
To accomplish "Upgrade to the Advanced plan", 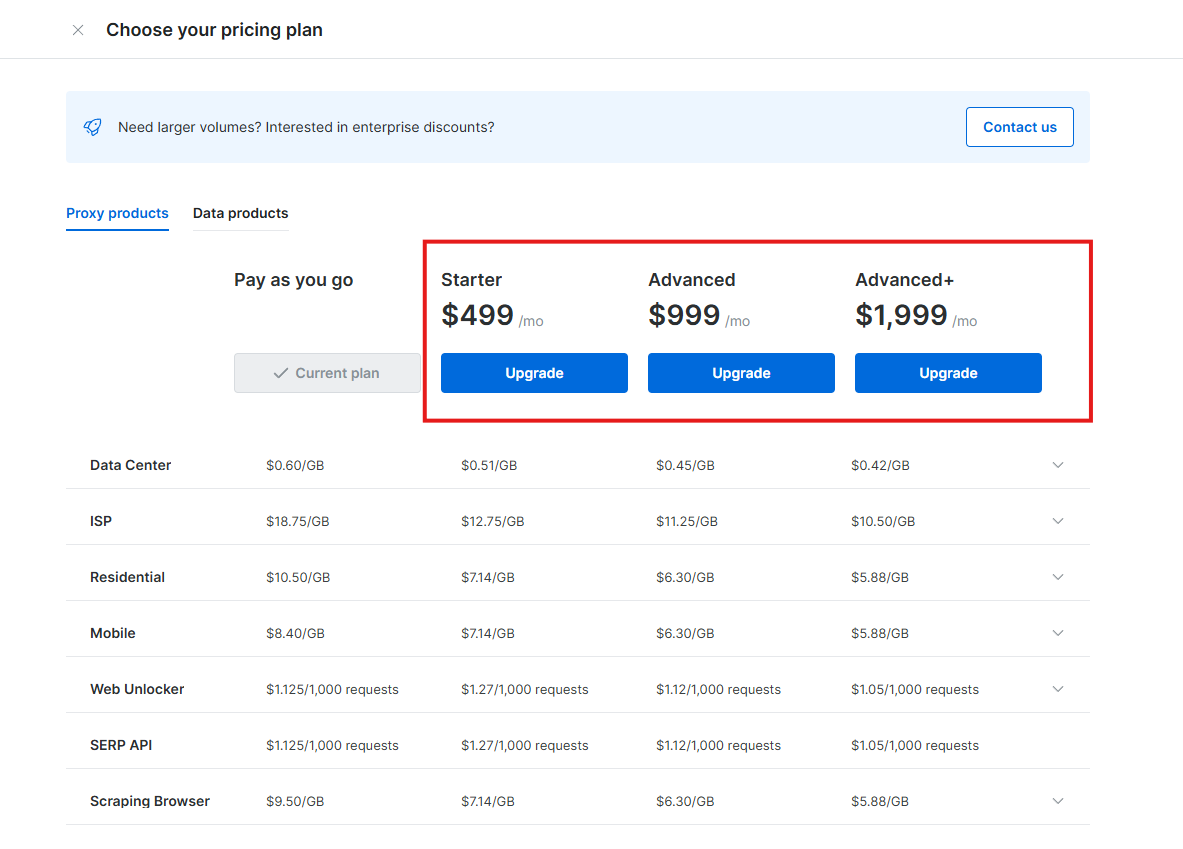I will (741, 372).
